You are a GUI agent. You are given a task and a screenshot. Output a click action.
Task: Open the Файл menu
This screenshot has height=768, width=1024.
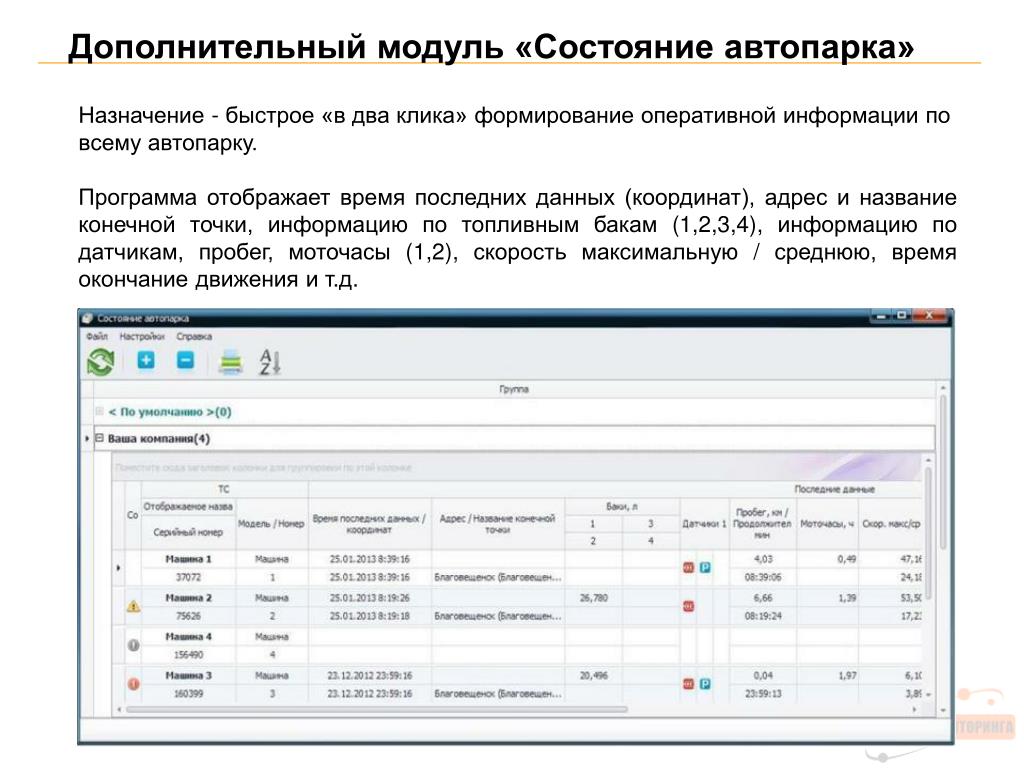click(x=97, y=336)
